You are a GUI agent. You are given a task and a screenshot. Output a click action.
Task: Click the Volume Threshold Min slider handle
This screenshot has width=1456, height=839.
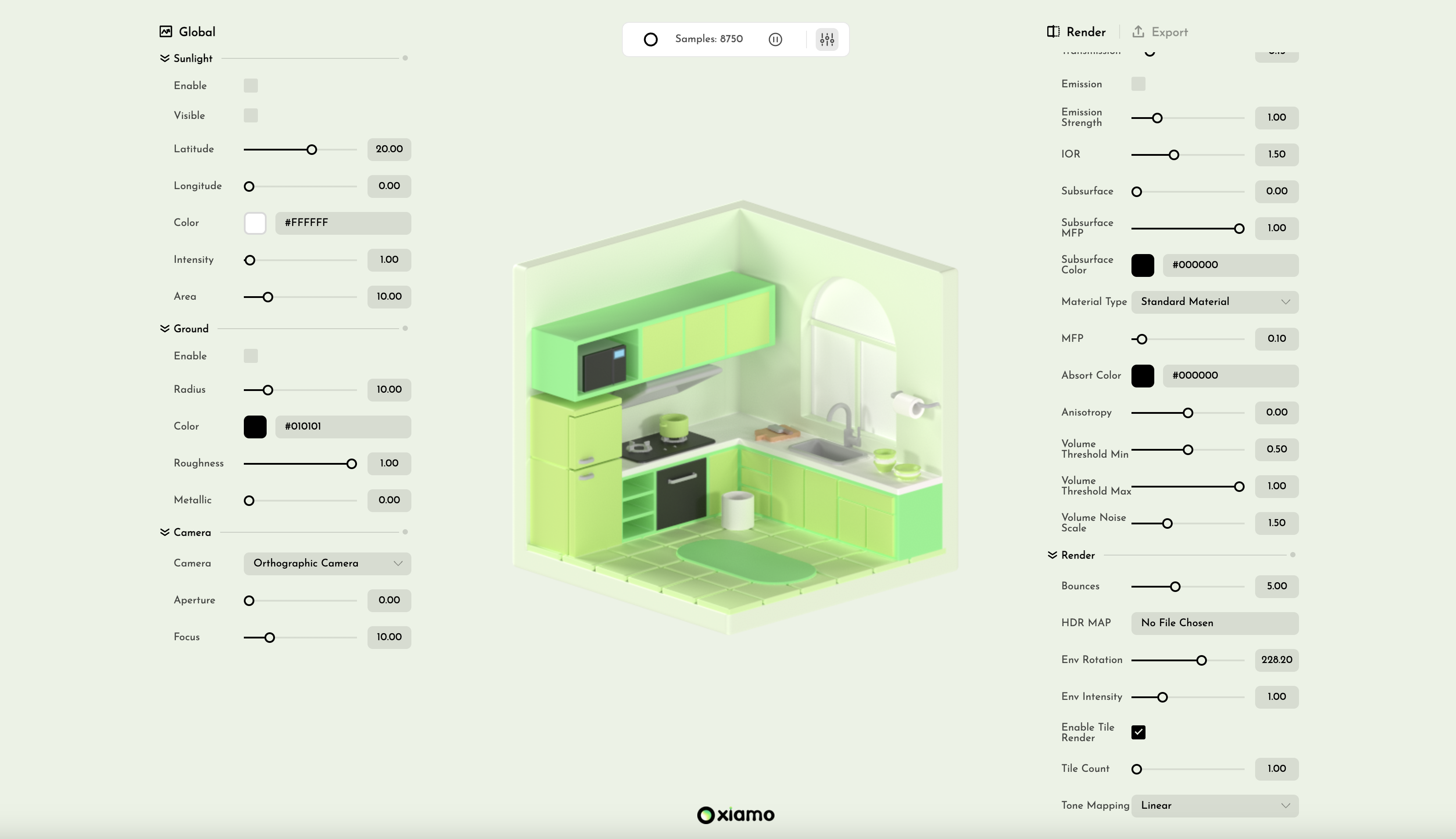click(x=1188, y=450)
